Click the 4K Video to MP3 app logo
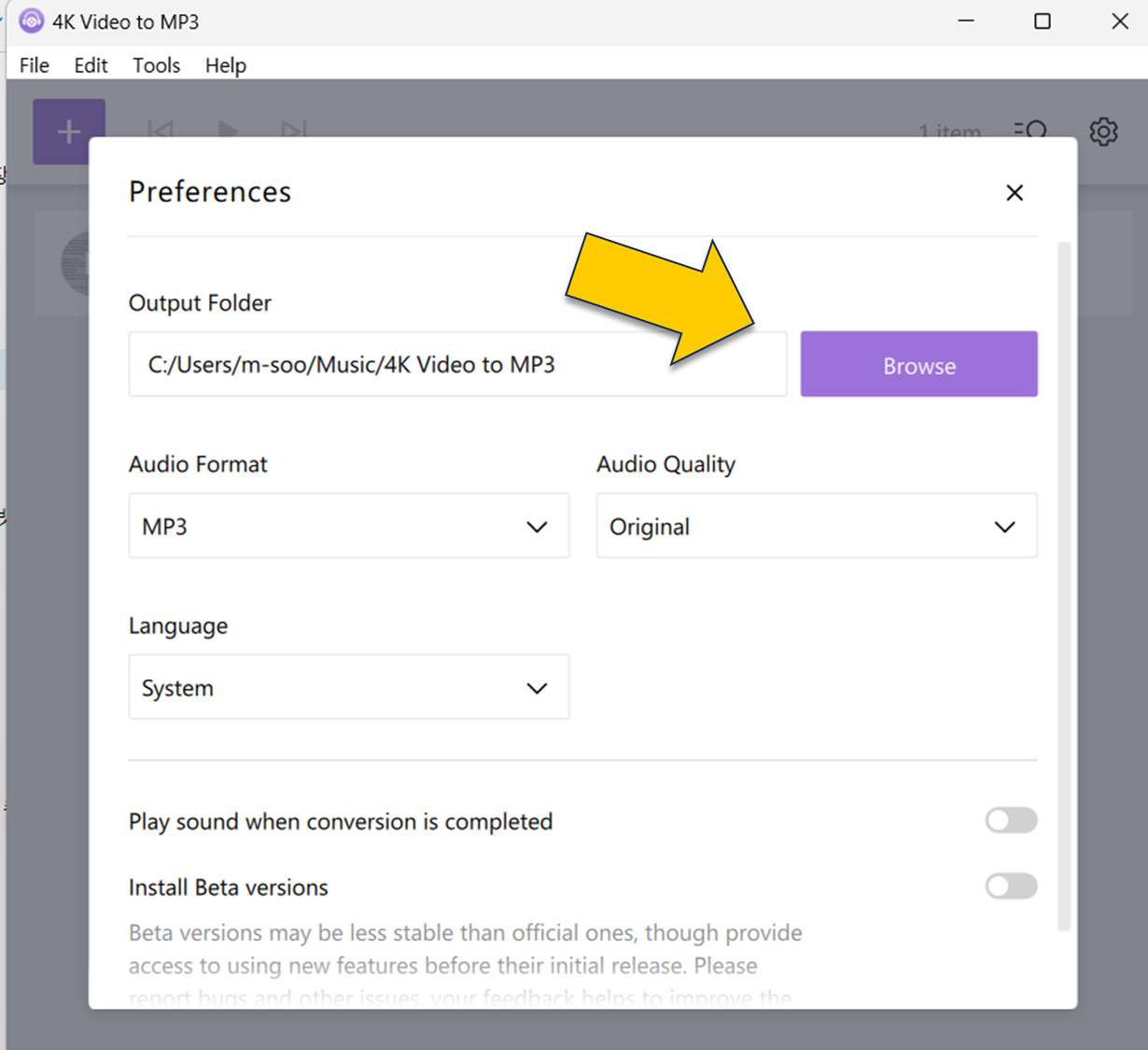This screenshot has height=1050, width=1148. click(x=32, y=21)
